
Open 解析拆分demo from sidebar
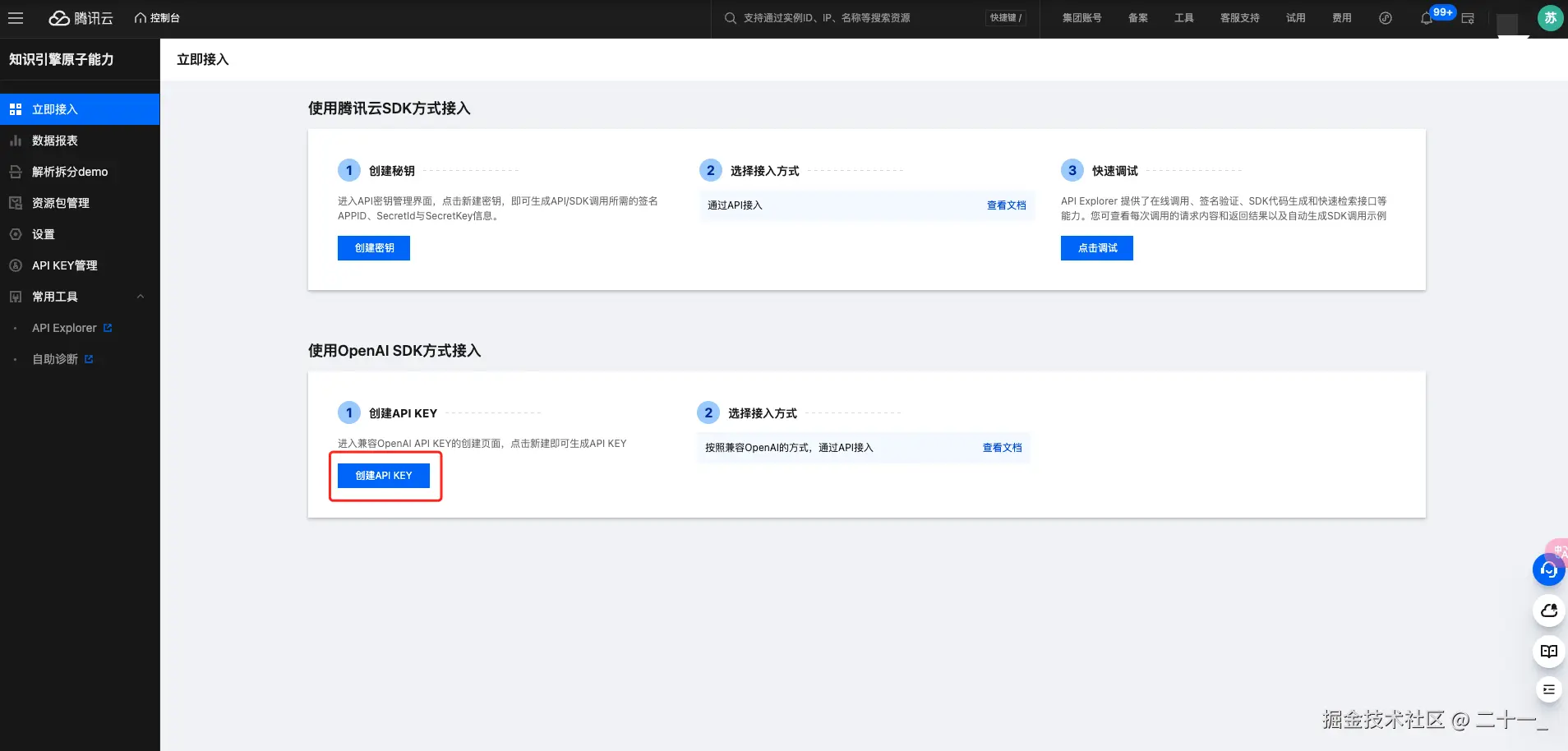(80, 172)
